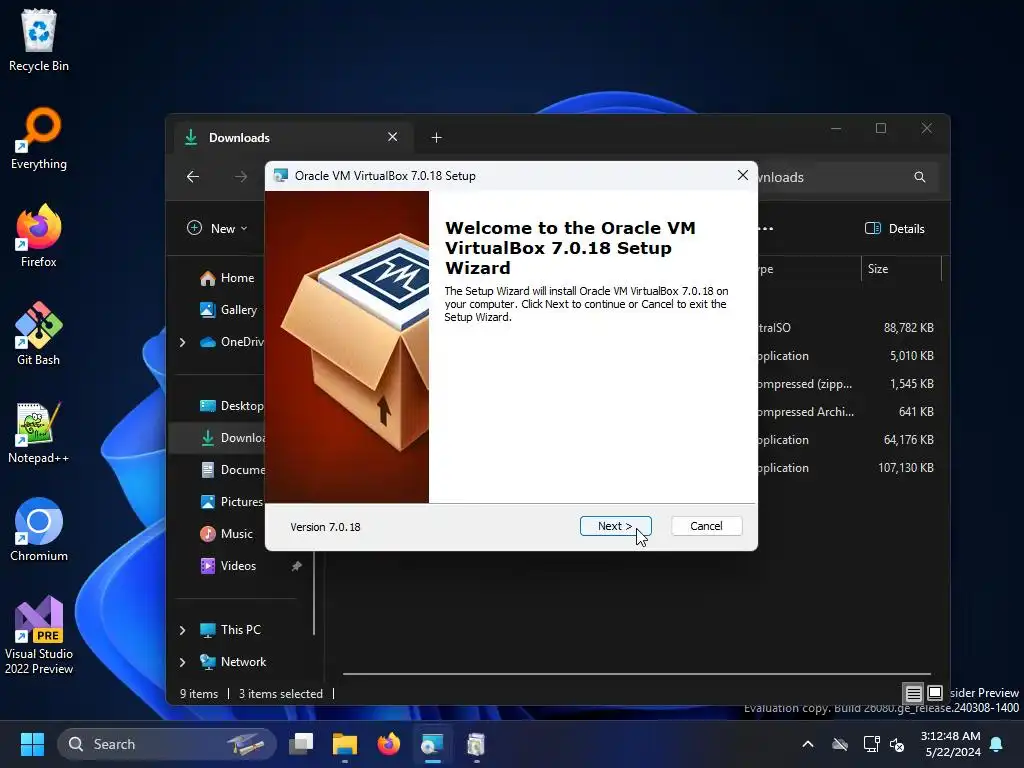Unpin Videos using the pin icon
This screenshot has height=768, width=1024.
(x=296, y=566)
